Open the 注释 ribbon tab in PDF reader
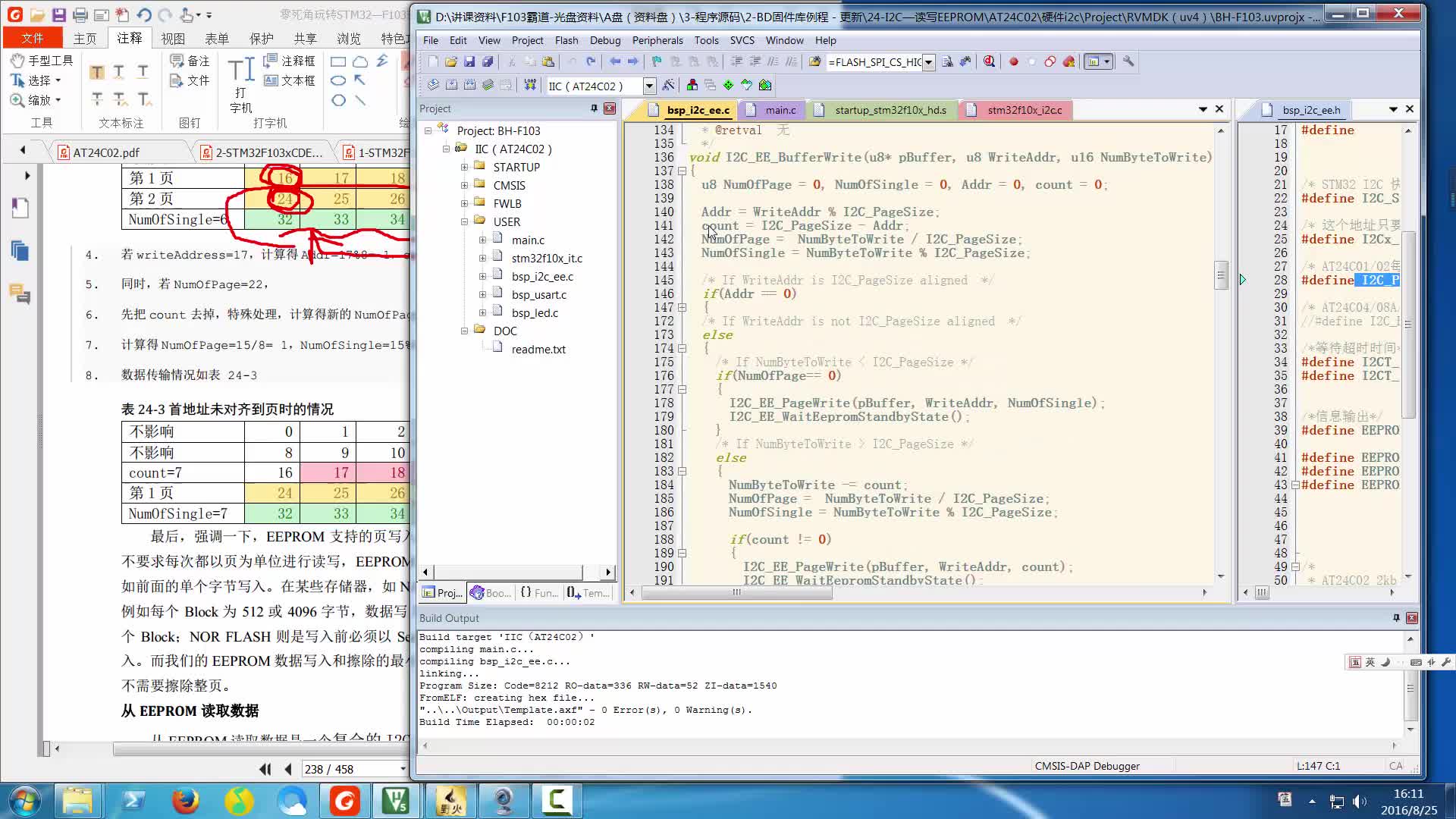This screenshot has width=1456, height=819. pyautogui.click(x=129, y=38)
